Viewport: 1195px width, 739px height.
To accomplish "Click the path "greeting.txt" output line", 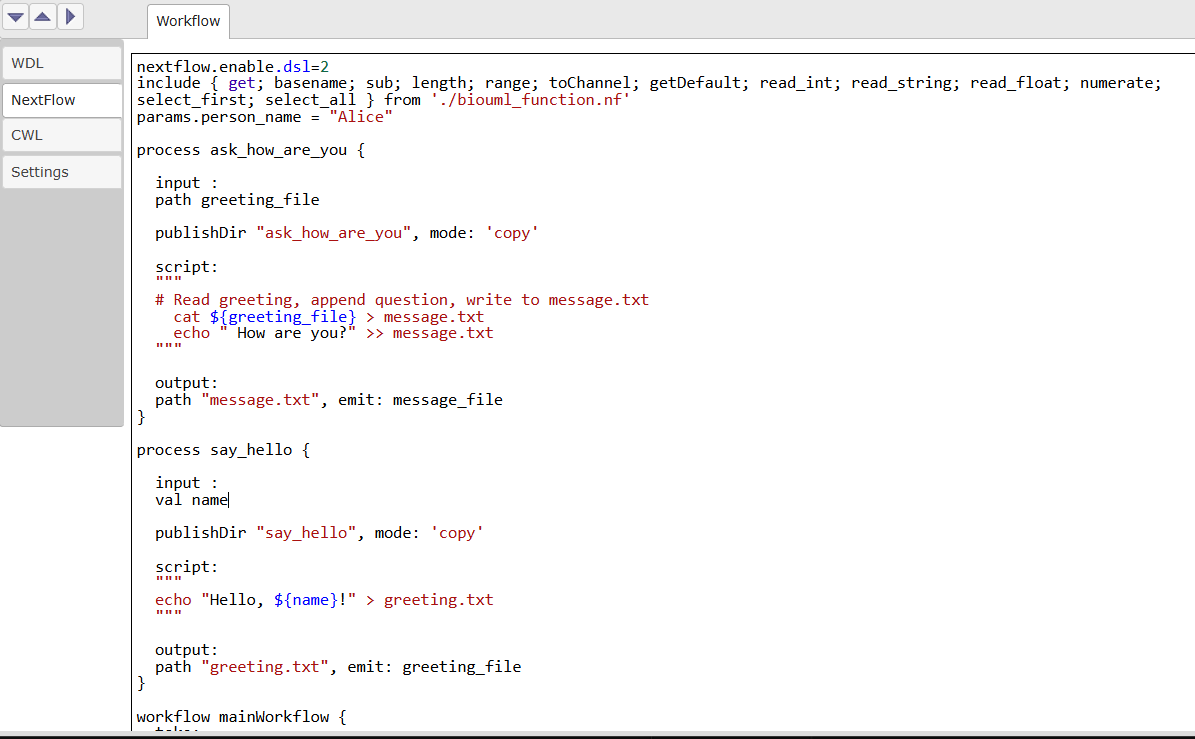I will pos(338,667).
